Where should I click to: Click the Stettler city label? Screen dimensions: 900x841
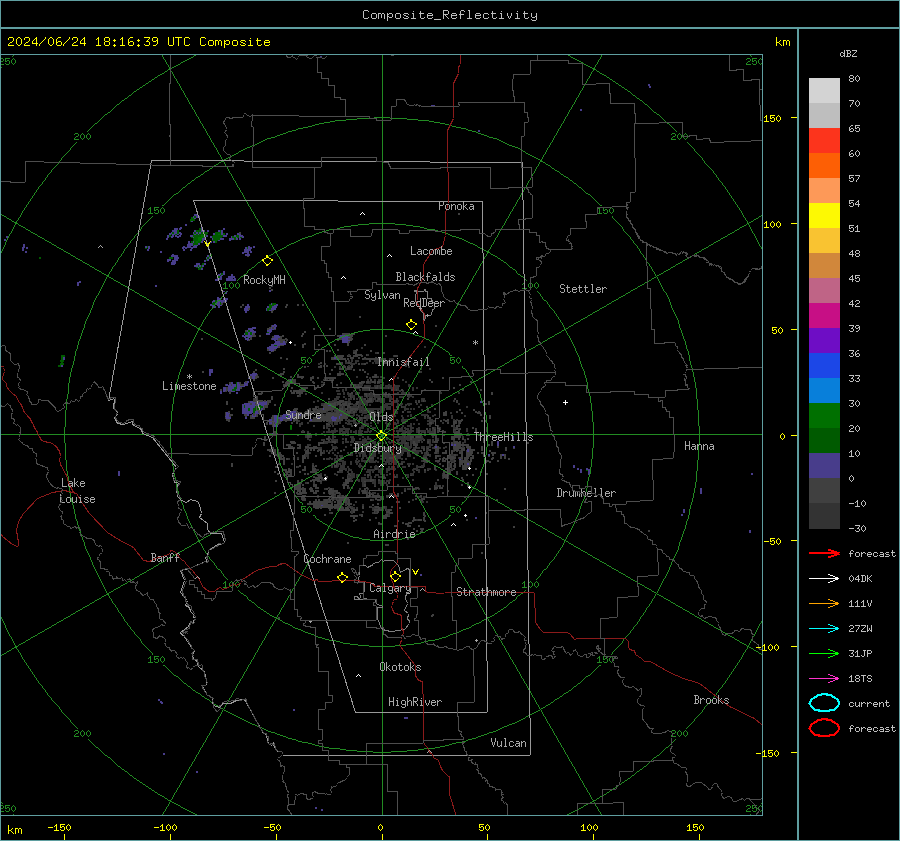(583, 289)
